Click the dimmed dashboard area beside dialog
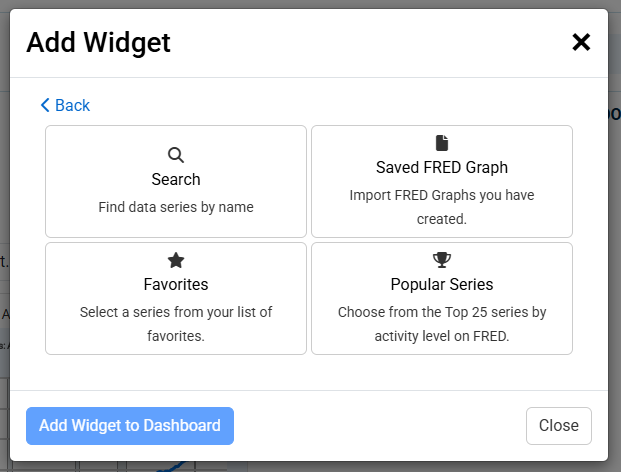Image resolution: width=621 pixels, height=472 pixels. point(614,238)
